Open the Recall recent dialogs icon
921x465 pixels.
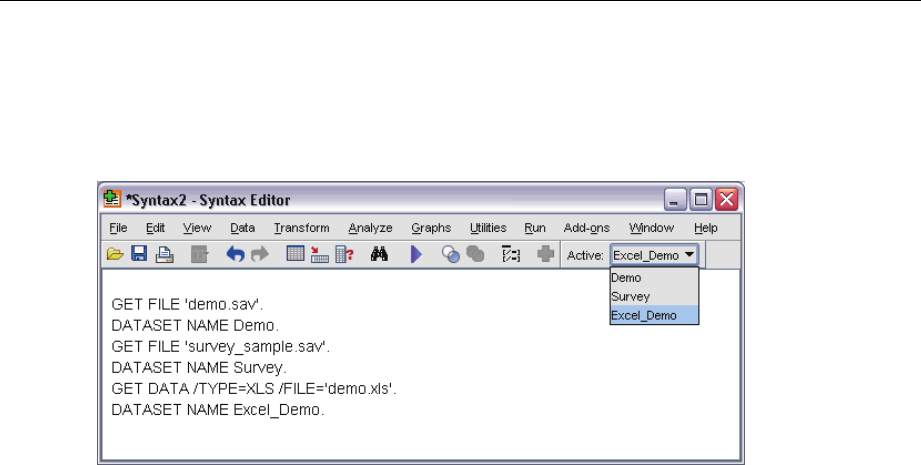[x=199, y=254]
